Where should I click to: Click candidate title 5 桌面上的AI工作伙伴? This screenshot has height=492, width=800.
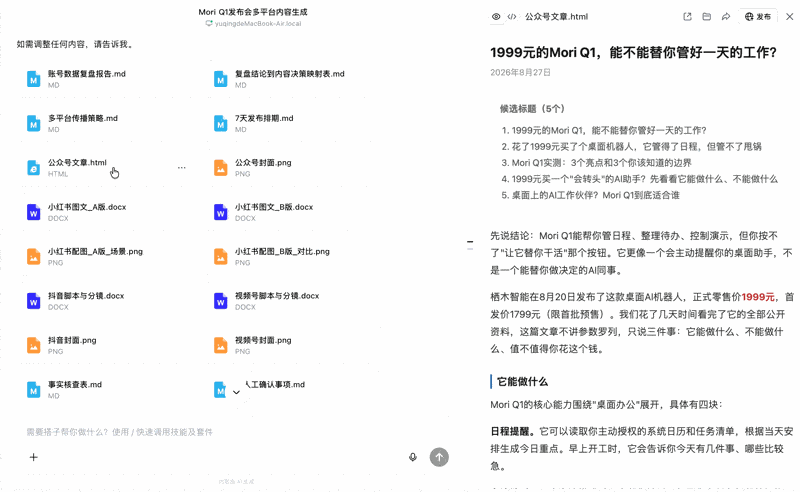pos(595,195)
